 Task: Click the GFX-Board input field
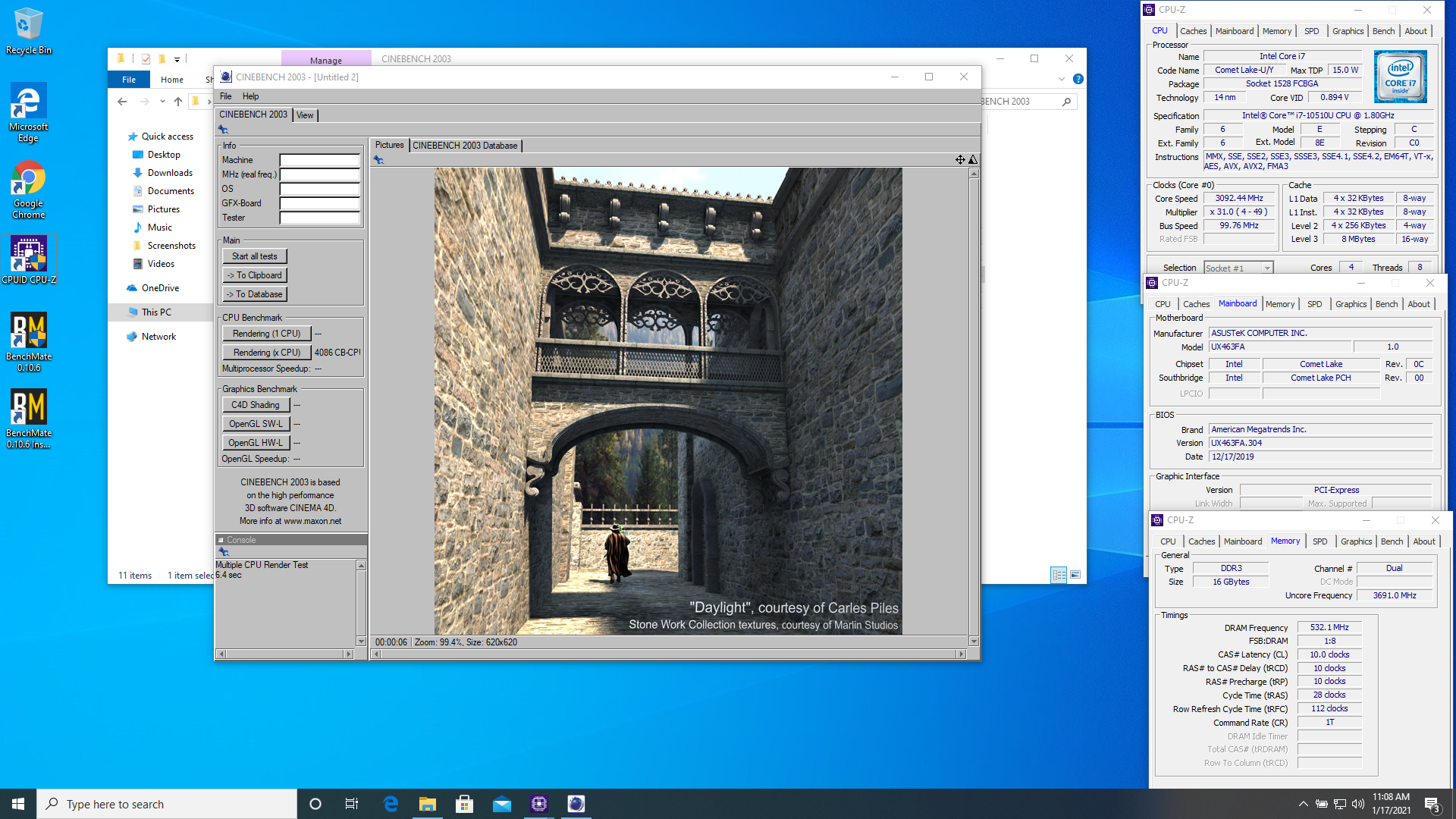(x=319, y=203)
